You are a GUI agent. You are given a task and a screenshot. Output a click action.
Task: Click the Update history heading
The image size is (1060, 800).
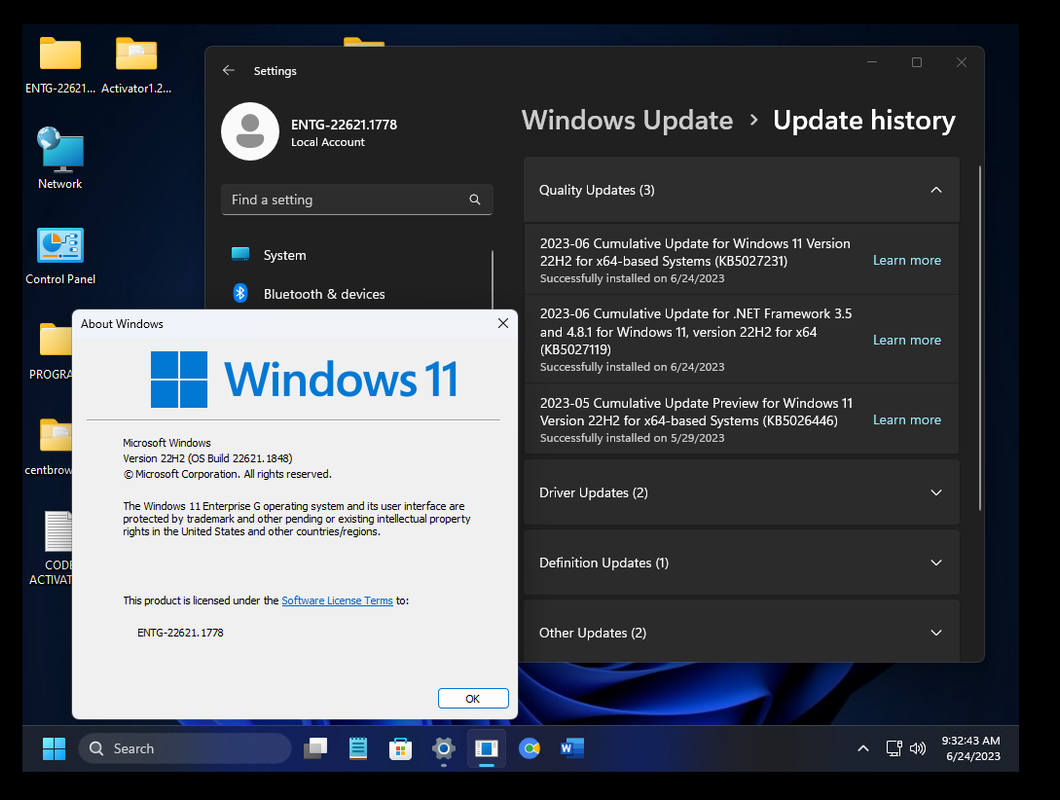coord(864,120)
